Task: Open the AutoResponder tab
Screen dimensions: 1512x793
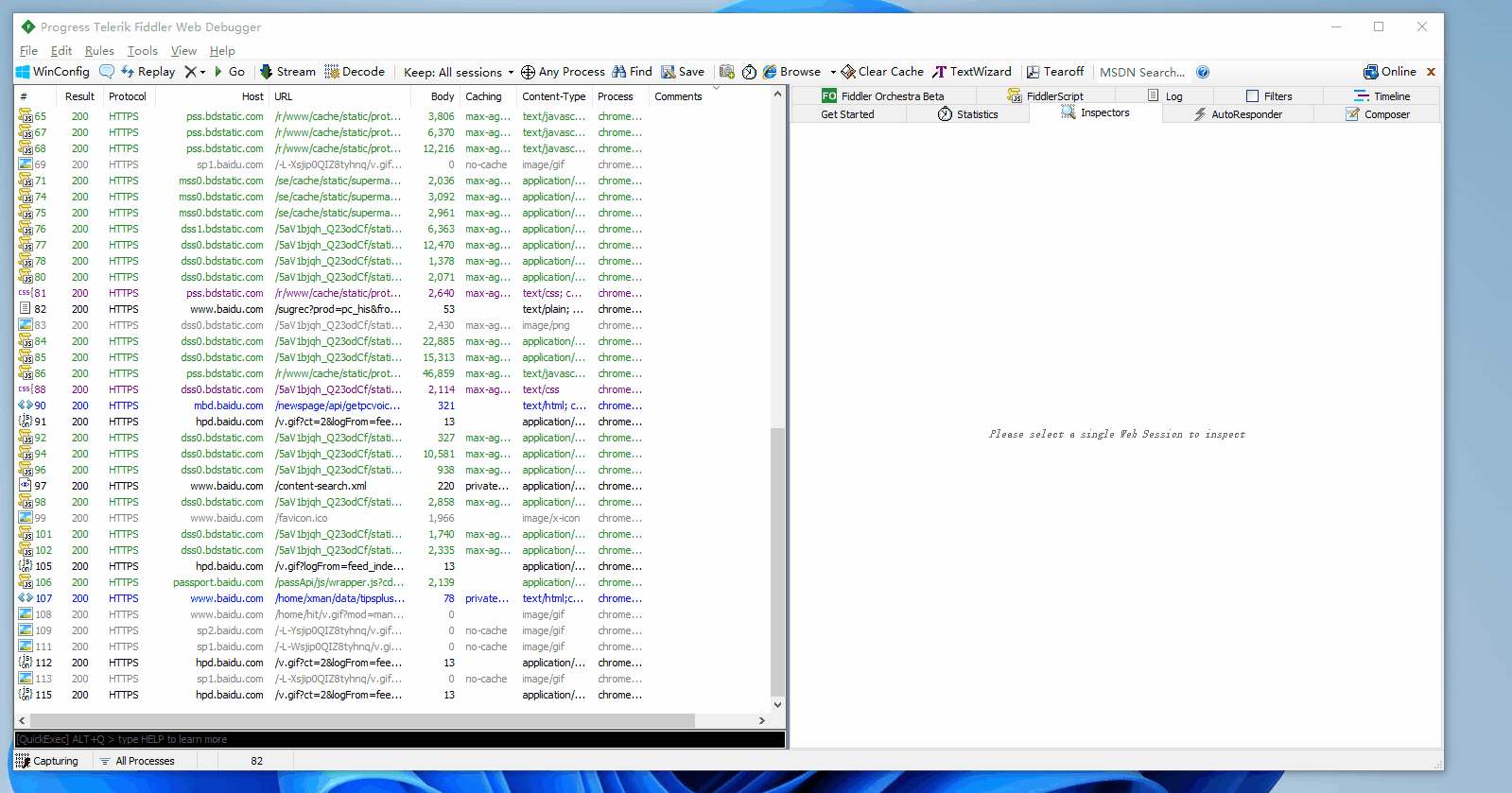Action: pyautogui.click(x=1237, y=114)
